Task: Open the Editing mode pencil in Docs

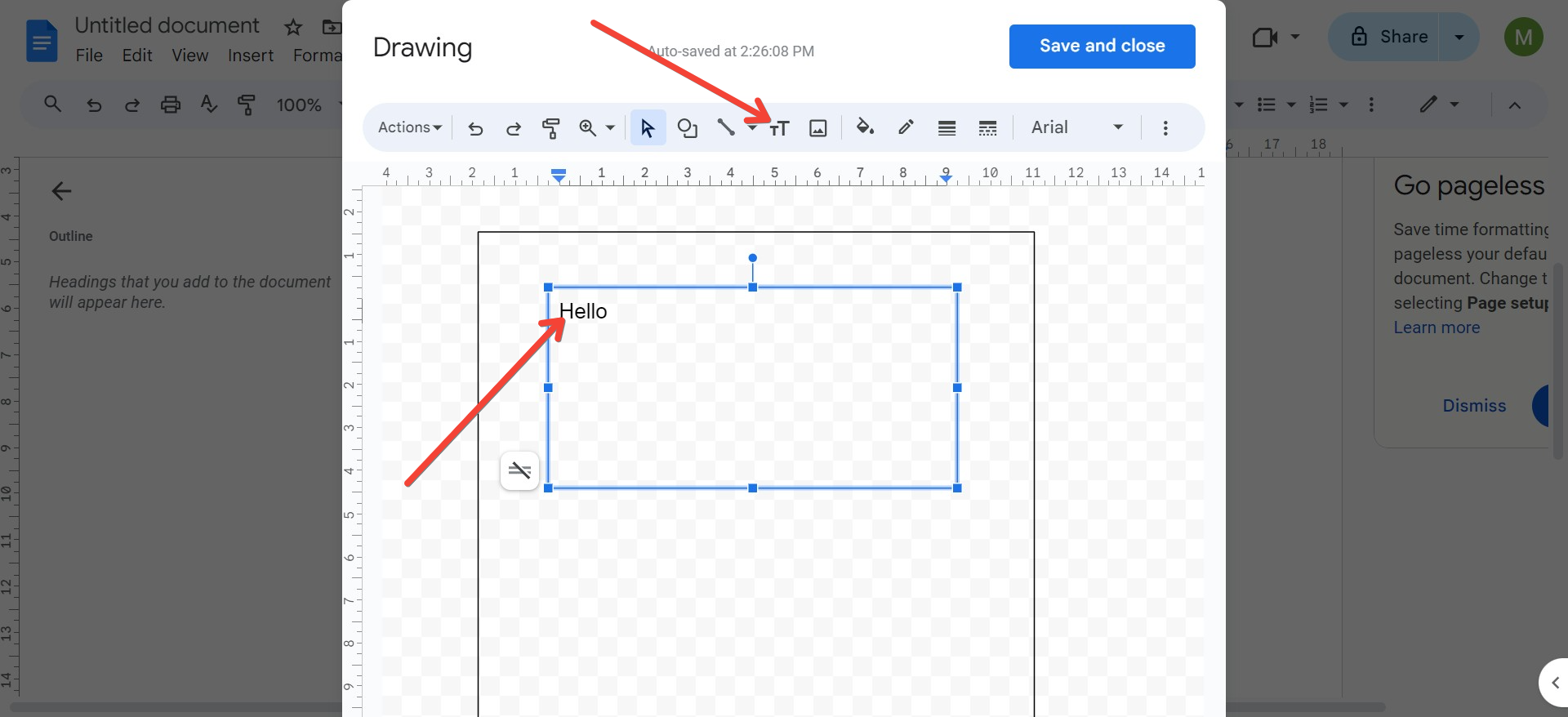Action: [1428, 105]
